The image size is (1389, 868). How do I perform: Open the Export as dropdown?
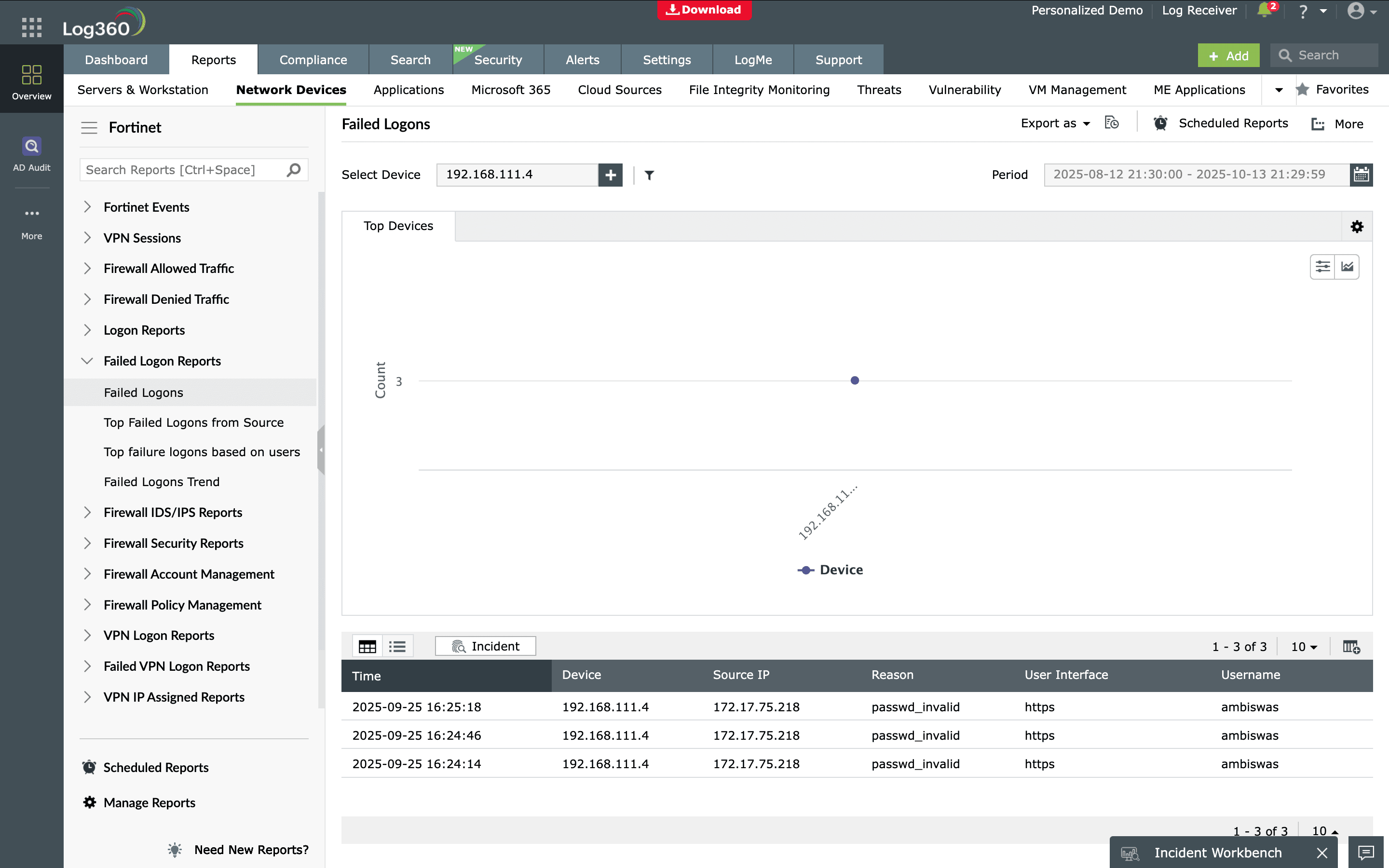(x=1055, y=123)
